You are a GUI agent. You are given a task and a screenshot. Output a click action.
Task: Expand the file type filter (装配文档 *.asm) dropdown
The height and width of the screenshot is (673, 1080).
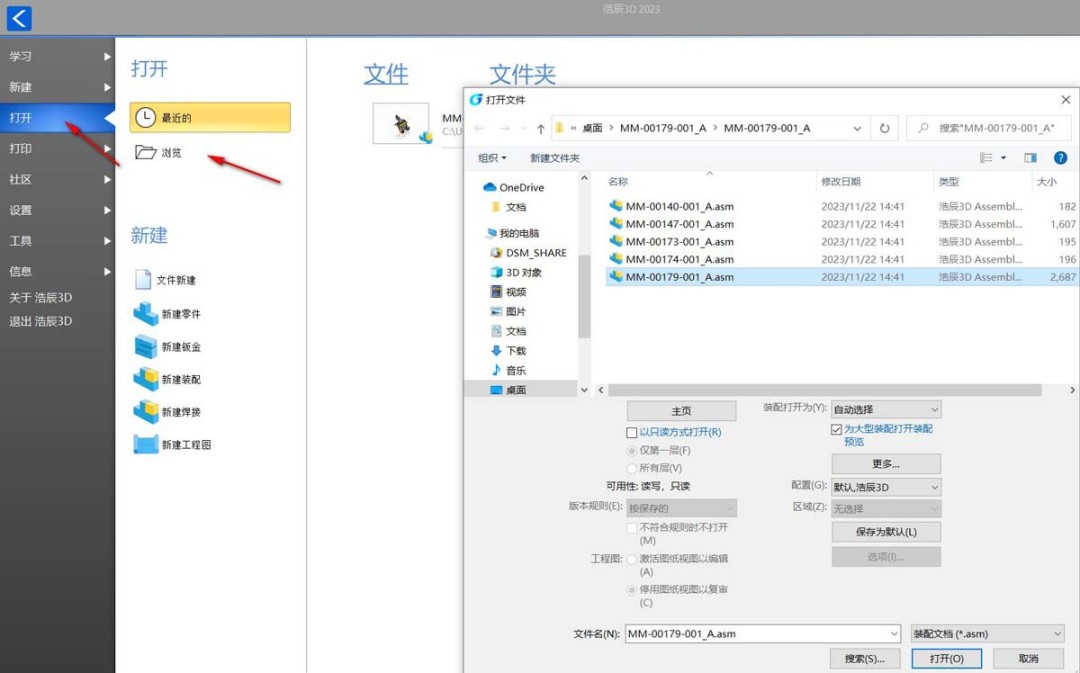pyautogui.click(x=987, y=634)
